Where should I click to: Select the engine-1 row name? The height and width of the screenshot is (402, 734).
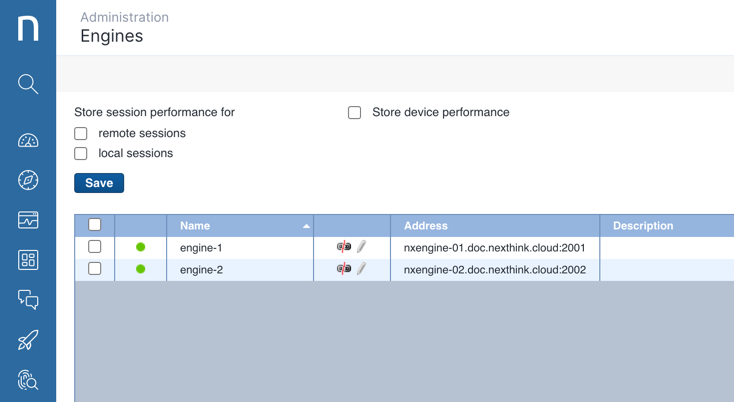(x=201, y=248)
